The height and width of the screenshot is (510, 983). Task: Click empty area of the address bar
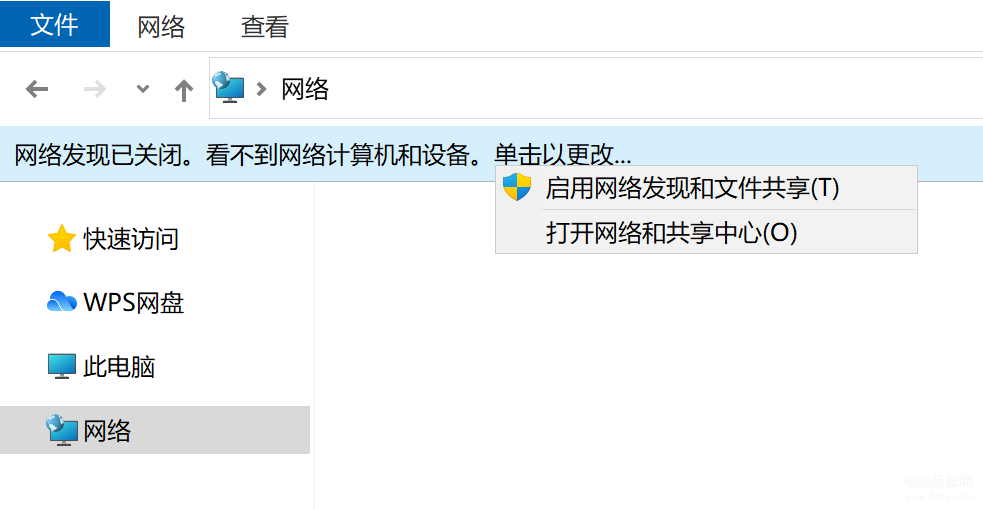(652, 88)
